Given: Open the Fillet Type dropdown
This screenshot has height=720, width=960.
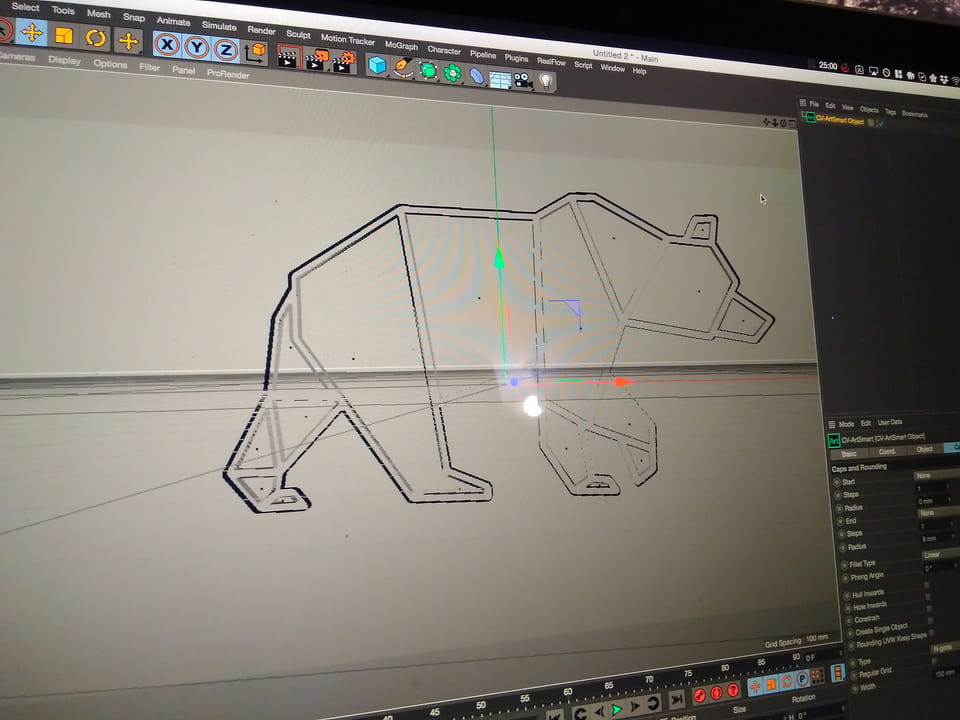Looking at the screenshot, I should coord(938,555).
